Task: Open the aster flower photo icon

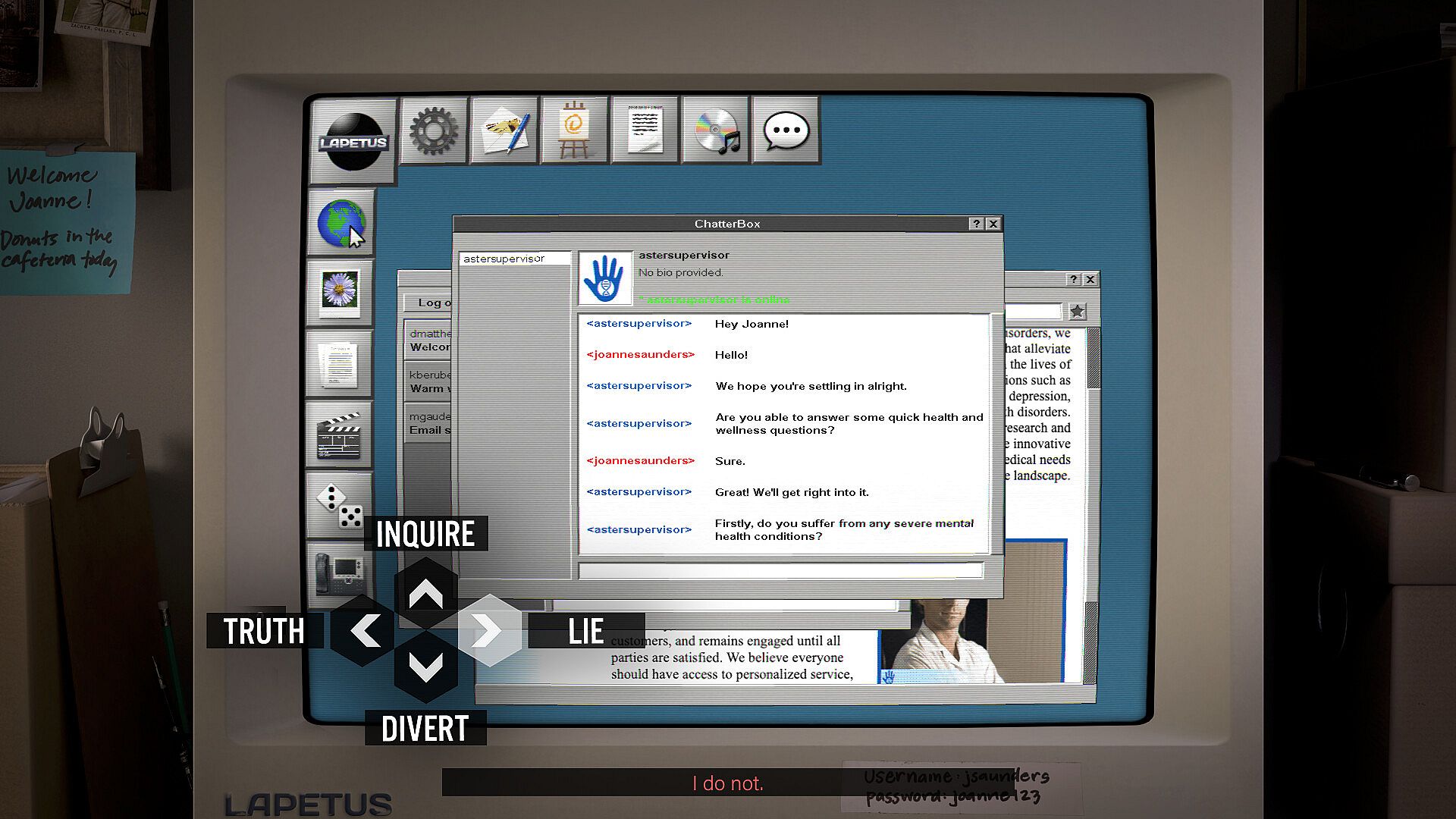Action: click(x=340, y=291)
